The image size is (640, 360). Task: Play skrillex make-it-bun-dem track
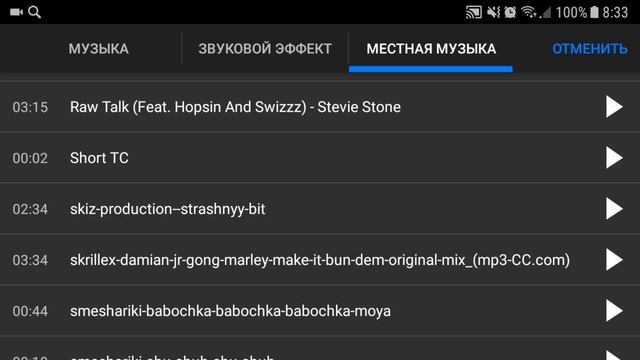pos(614,260)
